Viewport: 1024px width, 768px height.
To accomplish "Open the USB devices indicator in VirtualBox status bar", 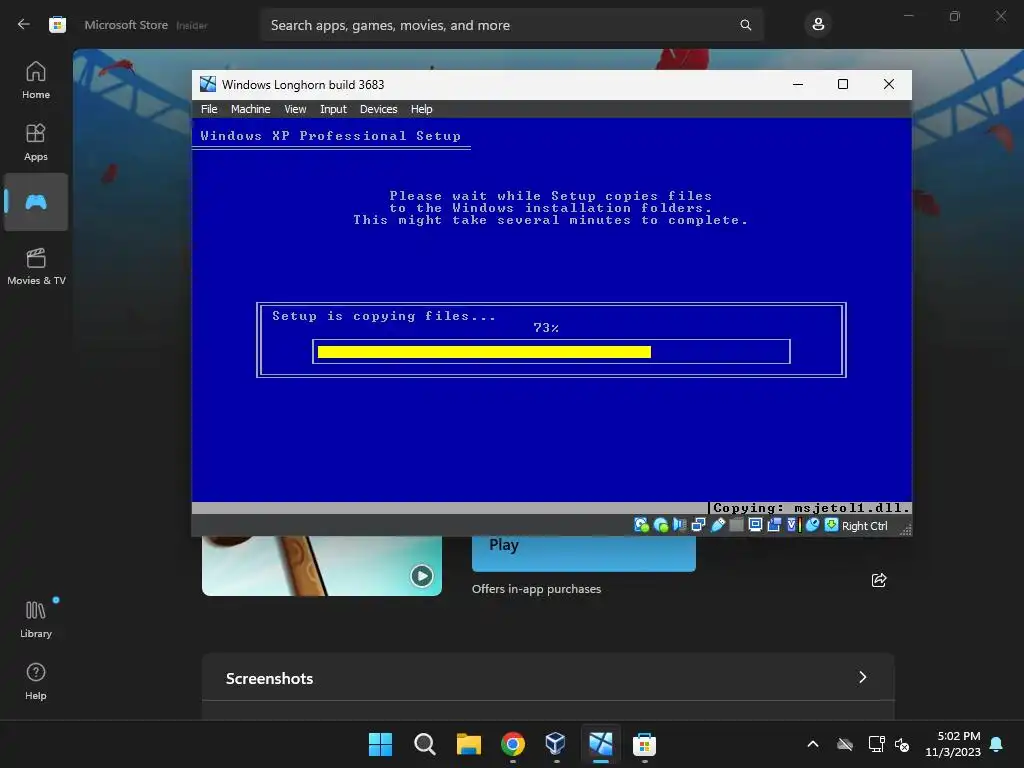I will (x=718, y=526).
